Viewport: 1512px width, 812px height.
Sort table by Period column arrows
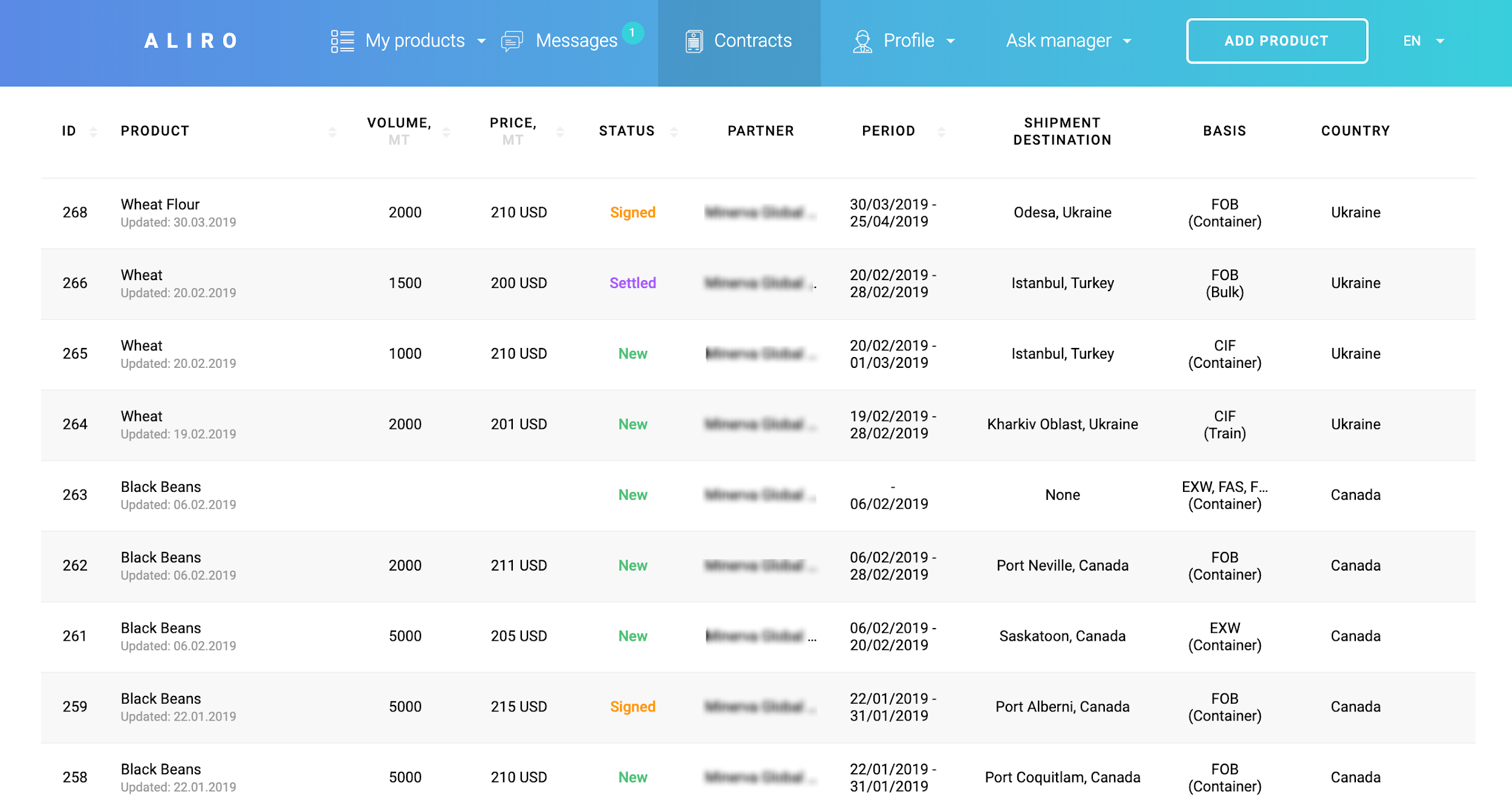tap(941, 131)
